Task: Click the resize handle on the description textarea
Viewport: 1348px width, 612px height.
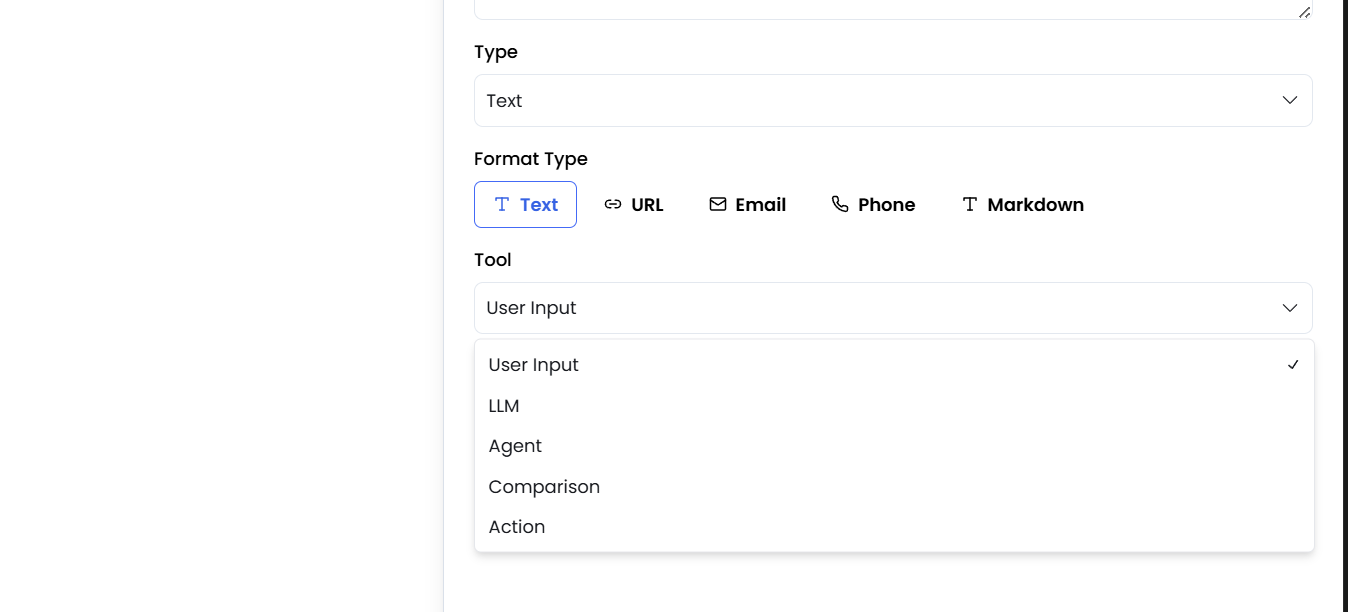Action: pos(1303,12)
